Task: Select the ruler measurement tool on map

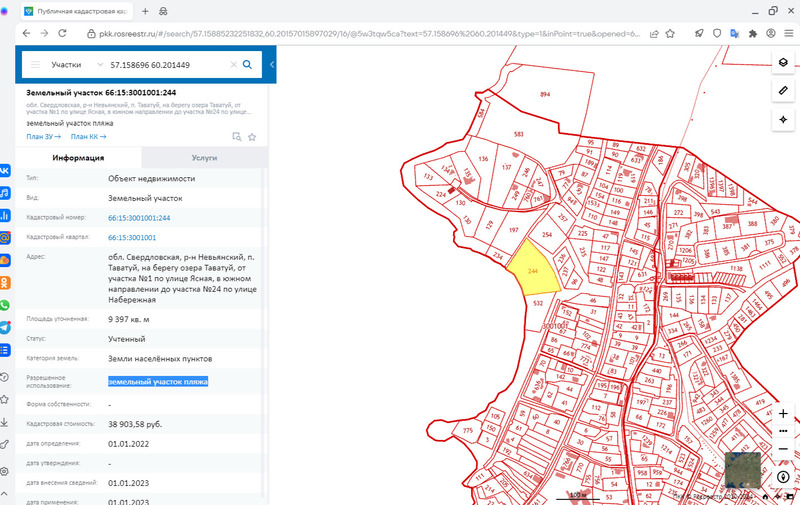Action: pos(783,91)
